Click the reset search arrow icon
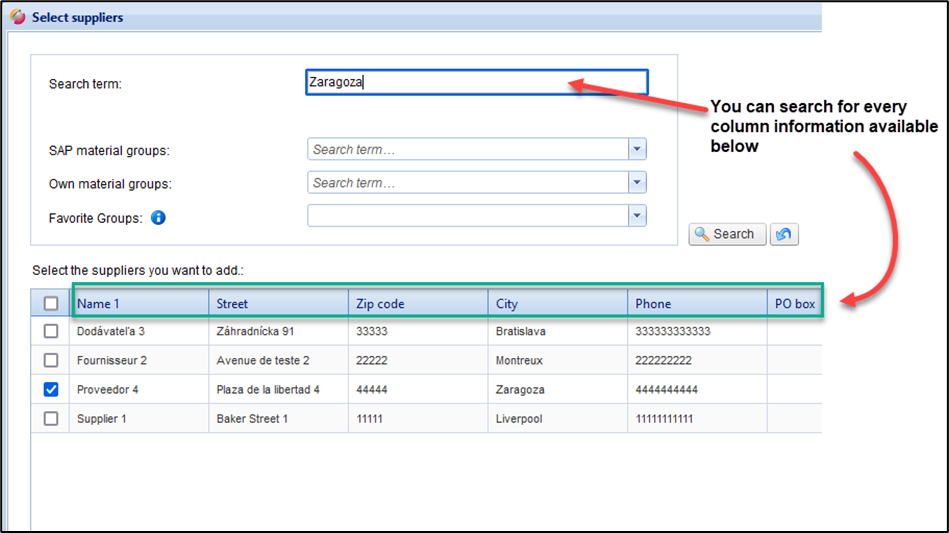The height and width of the screenshot is (533, 949). 785,234
